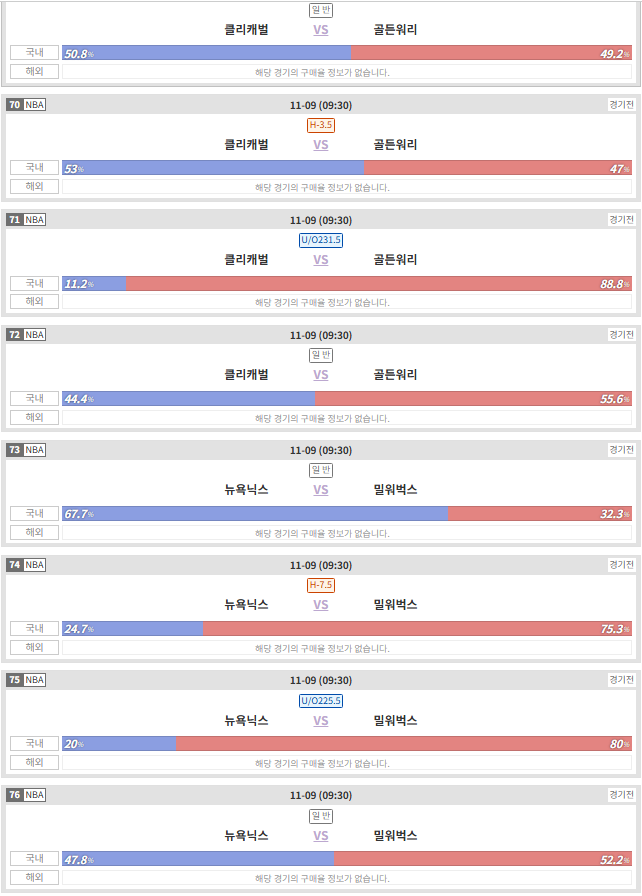This screenshot has height=896, width=642.
Task: Open the VS link in match 76
Action: pos(320,836)
